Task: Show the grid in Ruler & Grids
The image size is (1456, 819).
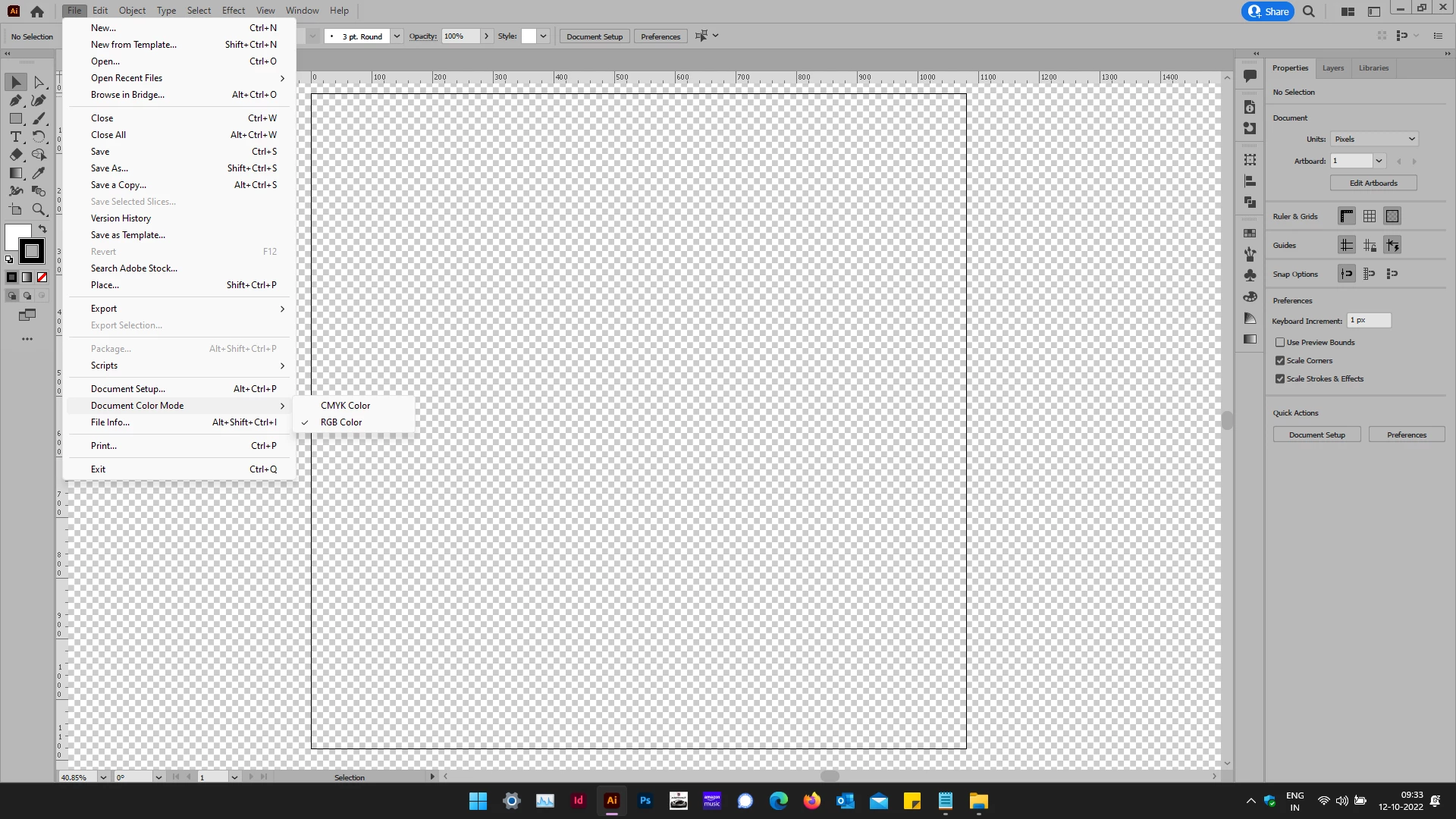Action: pyautogui.click(x=1370, y=217)
